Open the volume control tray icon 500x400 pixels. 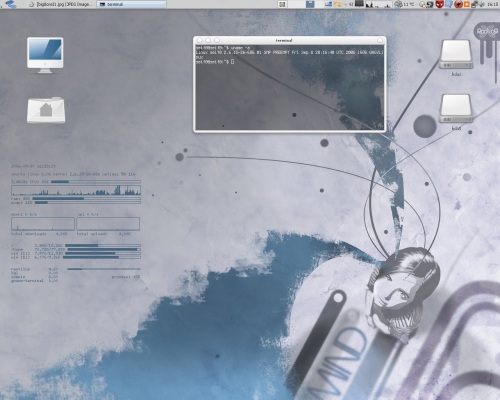coord(482,4)
